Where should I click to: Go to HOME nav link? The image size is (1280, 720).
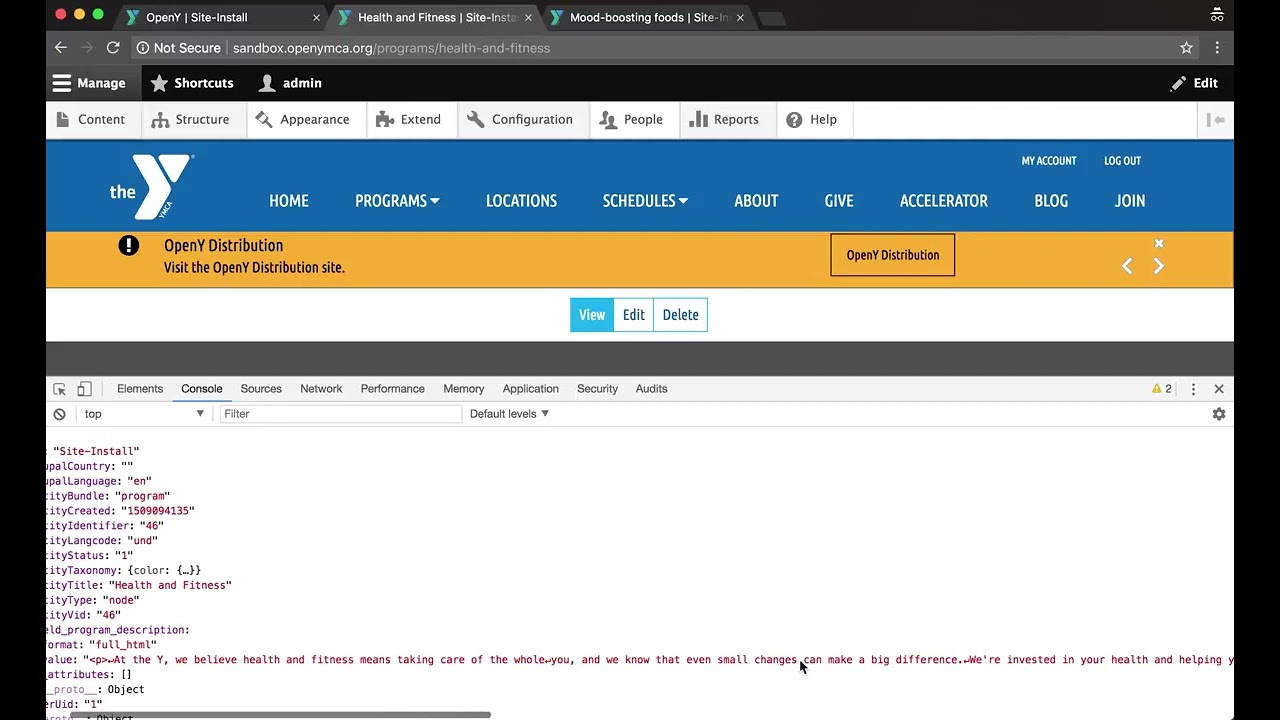[289, 200]
